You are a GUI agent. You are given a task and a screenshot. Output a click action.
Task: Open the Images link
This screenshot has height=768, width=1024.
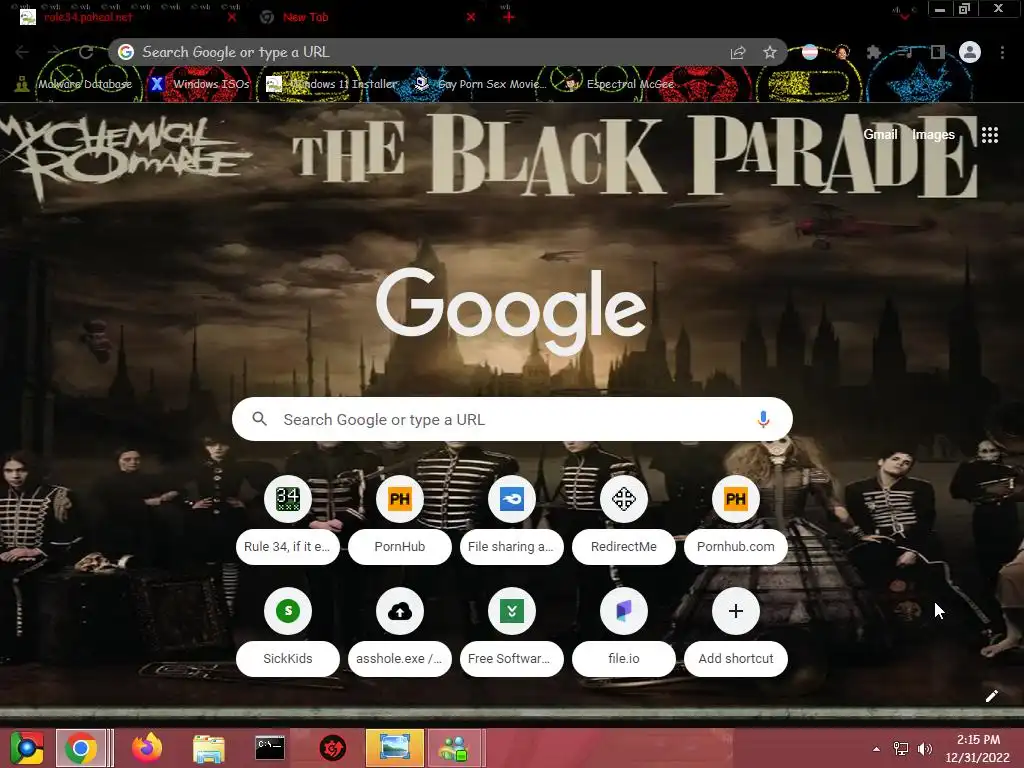click(933, 135)
